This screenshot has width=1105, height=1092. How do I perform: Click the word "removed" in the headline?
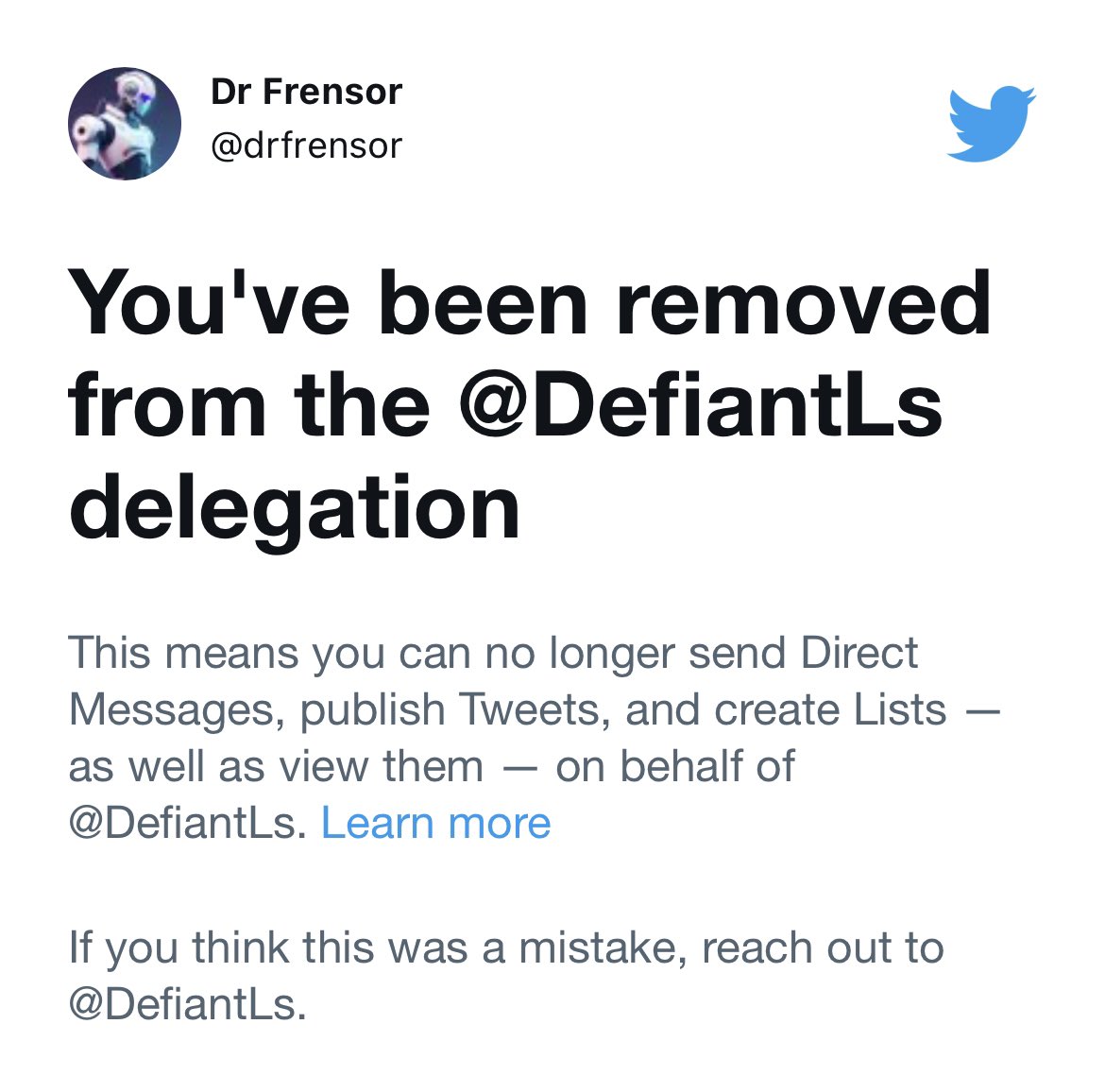coord(803,304)
